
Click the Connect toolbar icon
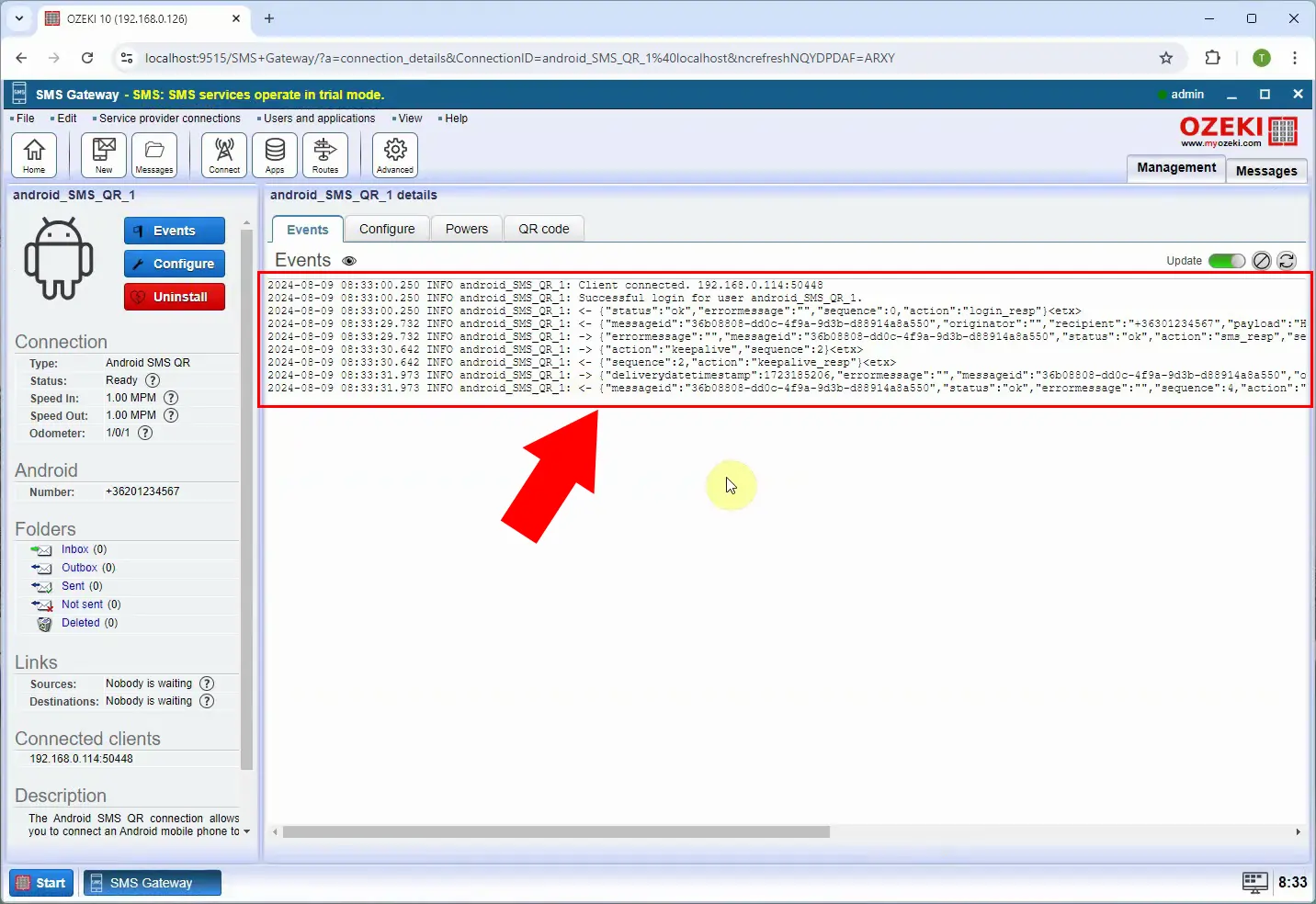pos(224,154)
